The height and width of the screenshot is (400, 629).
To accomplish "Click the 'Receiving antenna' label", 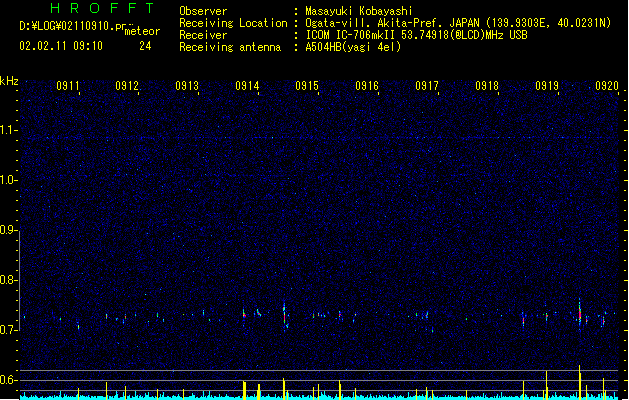I will [x=230, y=47].
